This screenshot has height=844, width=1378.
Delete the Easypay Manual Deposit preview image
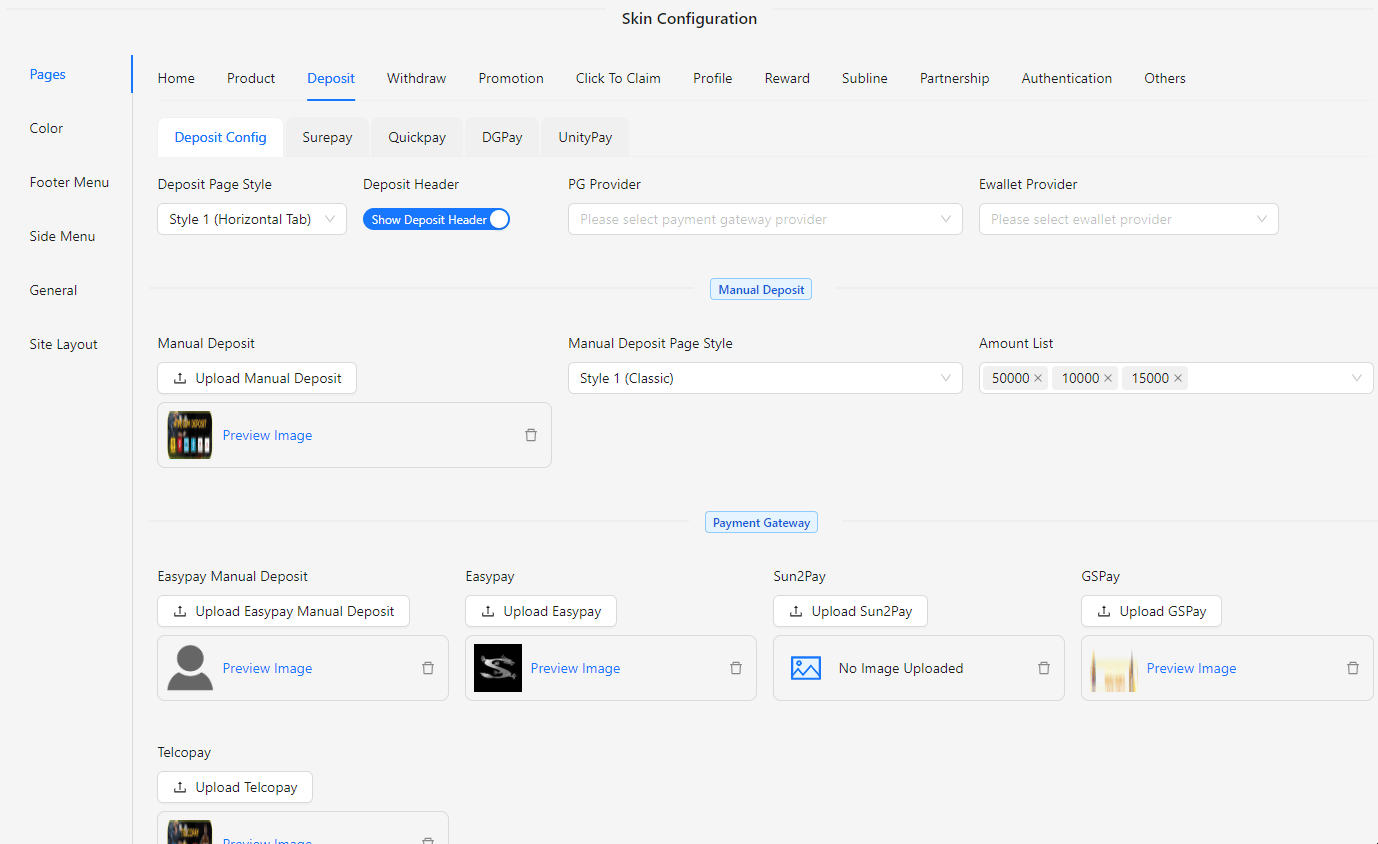click(427, 668)
